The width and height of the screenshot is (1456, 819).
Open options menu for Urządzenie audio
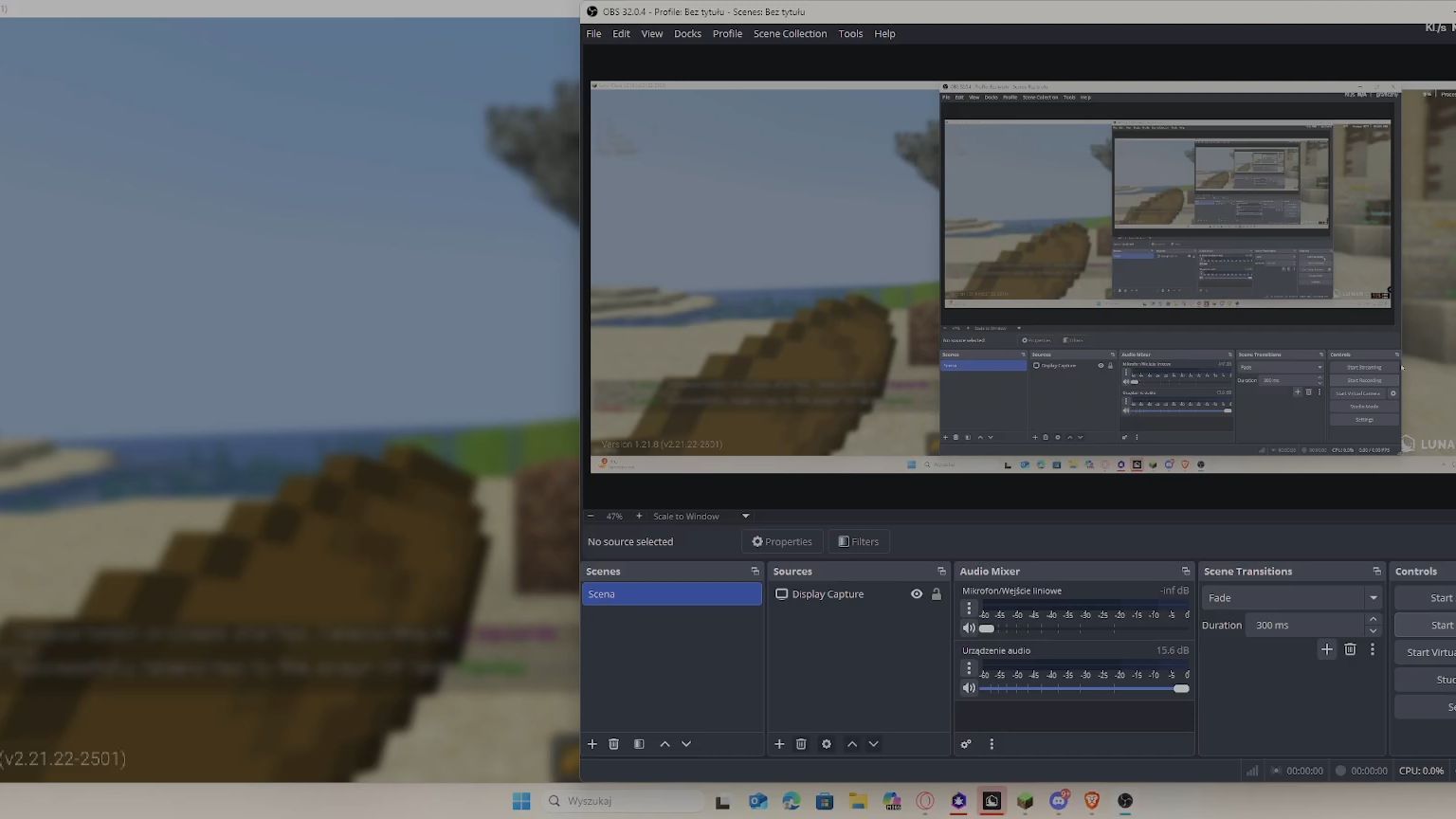pos(969,668)
